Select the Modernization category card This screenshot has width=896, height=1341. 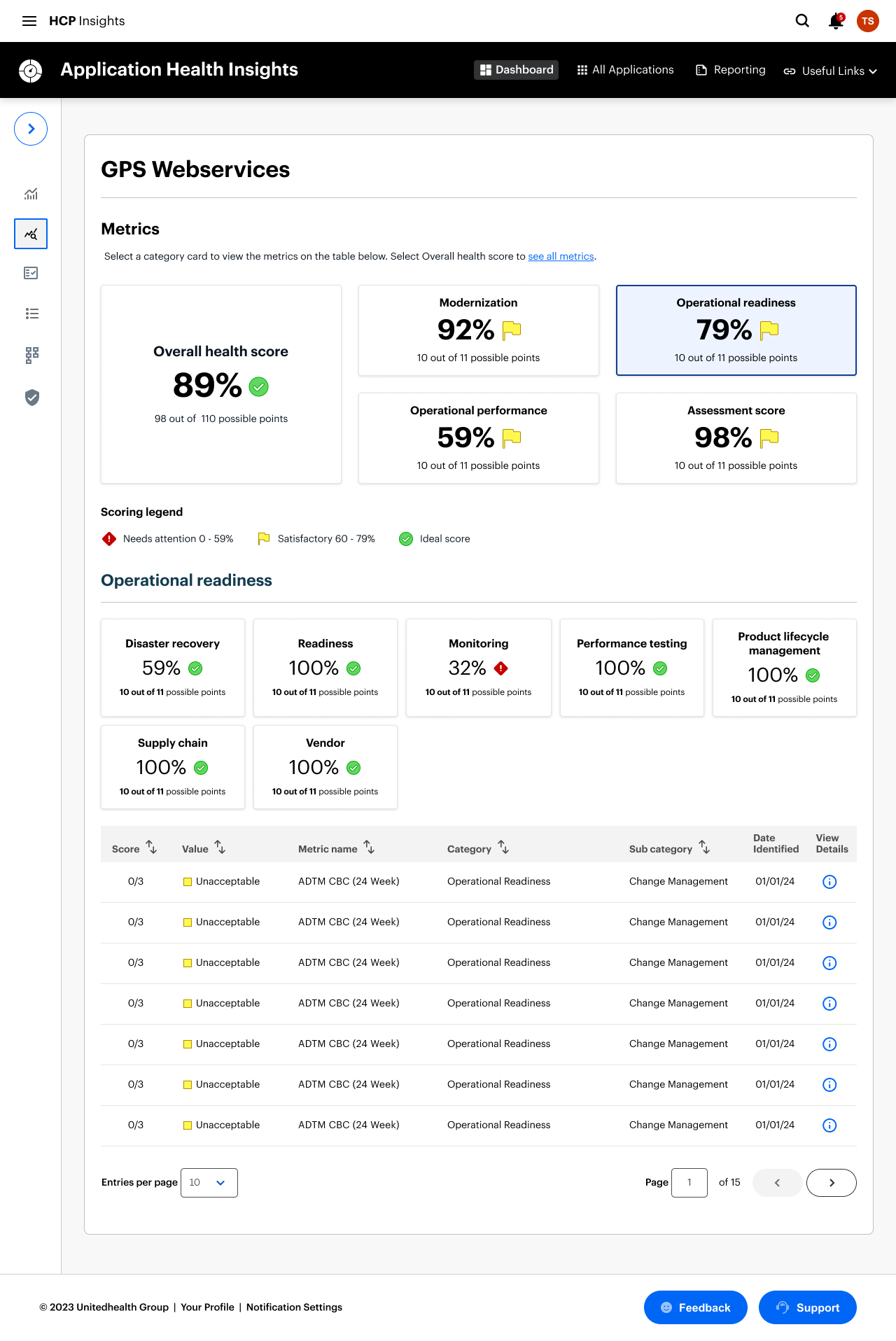pyautogui.click(x=479, y=330)
